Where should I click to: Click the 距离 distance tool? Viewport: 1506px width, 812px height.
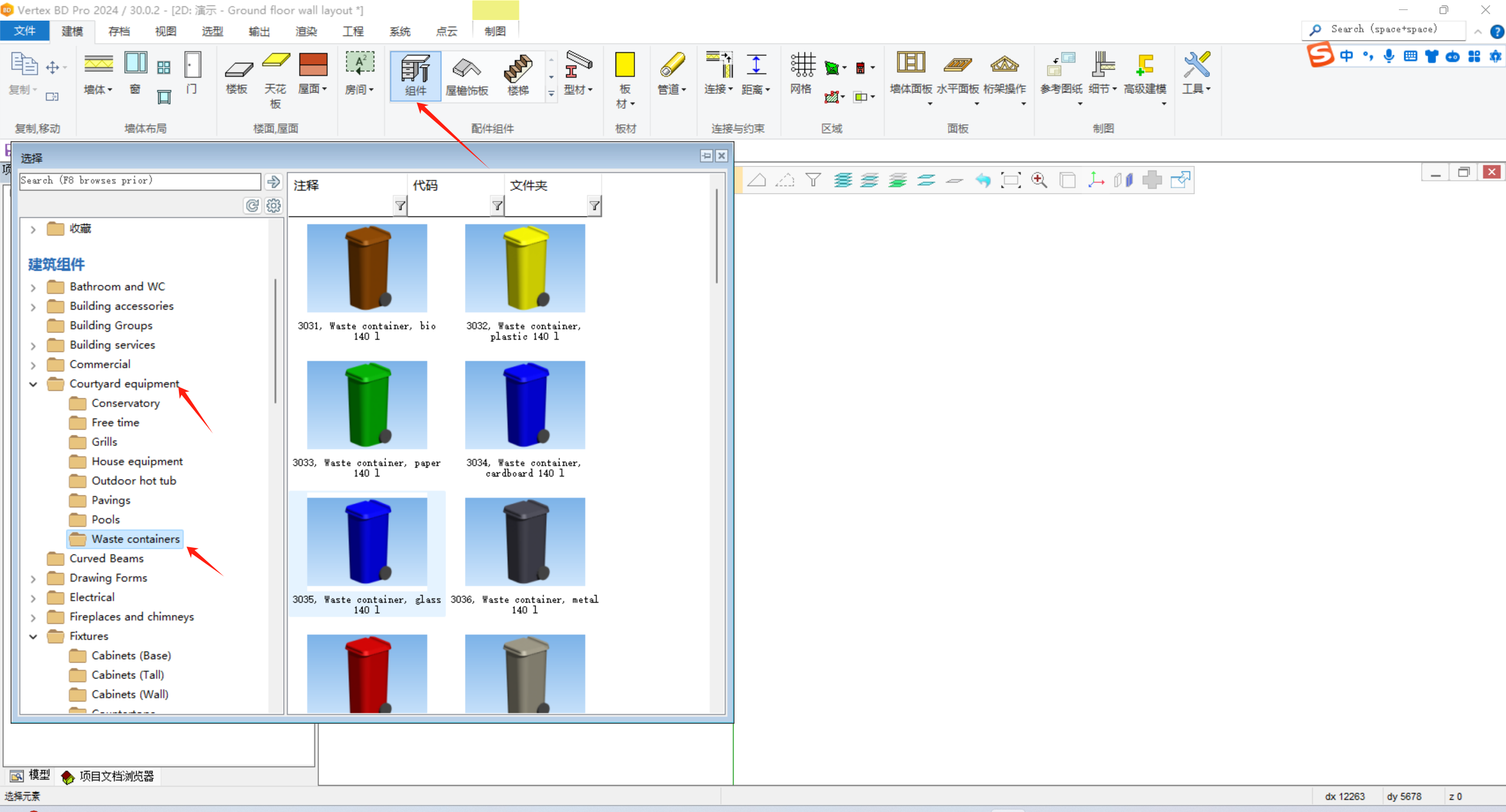point(756,74)
